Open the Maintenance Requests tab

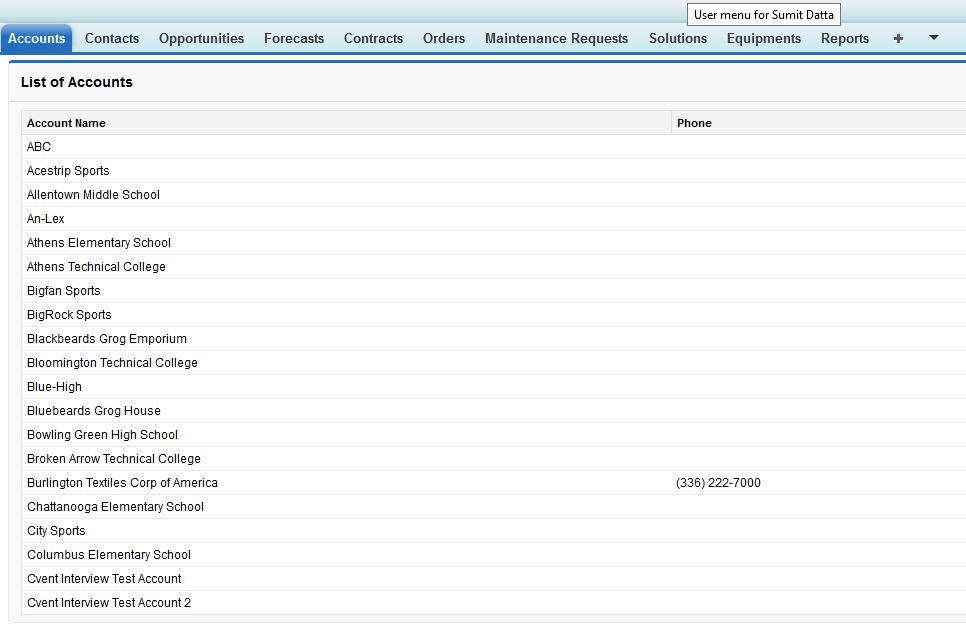556,38
